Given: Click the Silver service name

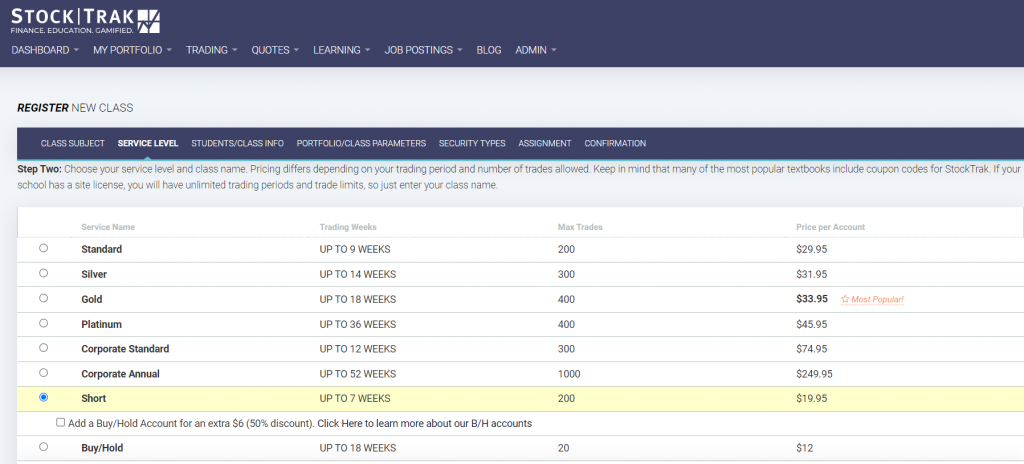Looking at the screenshot, I should [x=94, y=274].
